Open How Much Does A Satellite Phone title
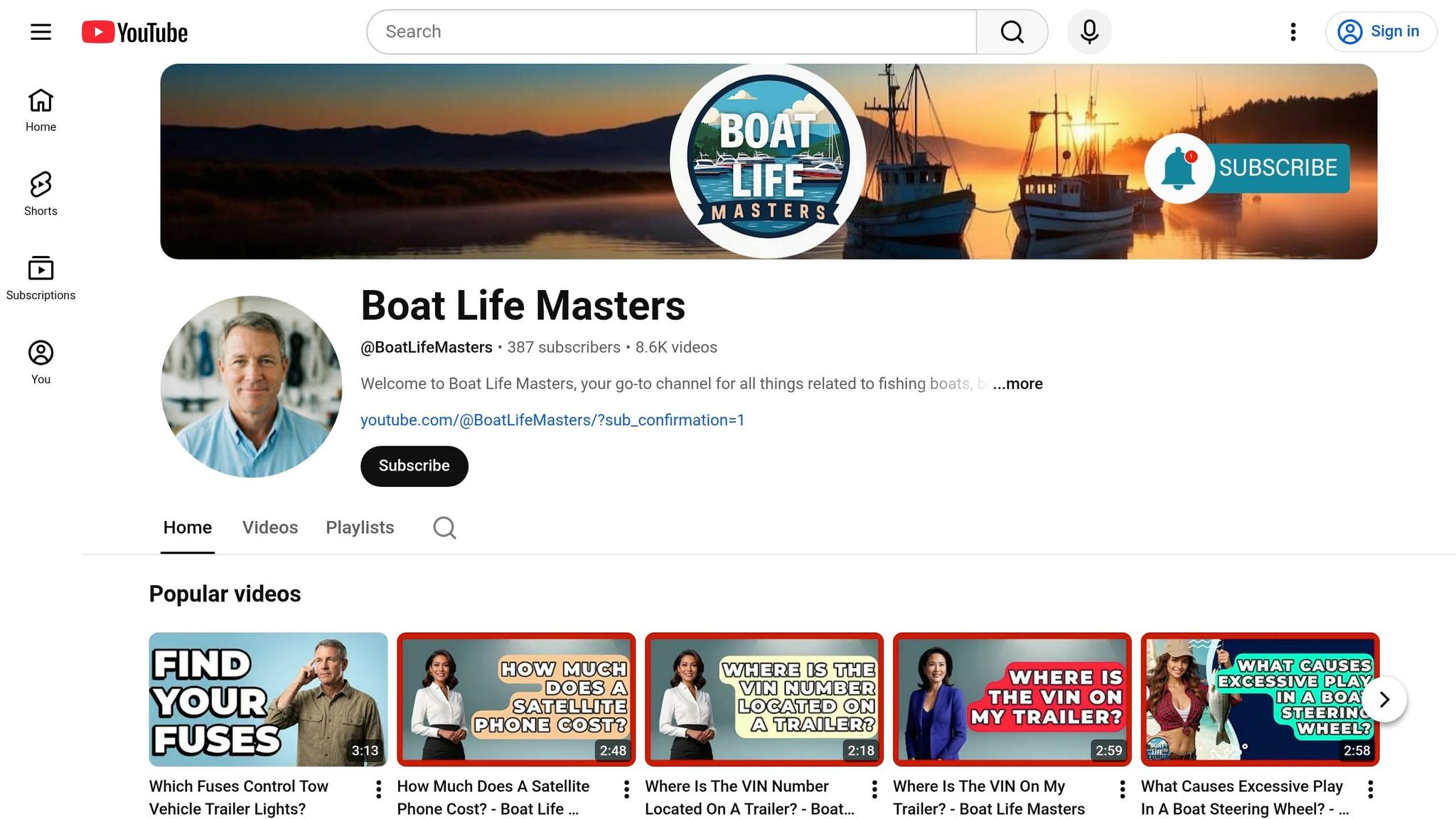Image resolution: width=1456 pixels, height=819 pixels. coord(493,798)
